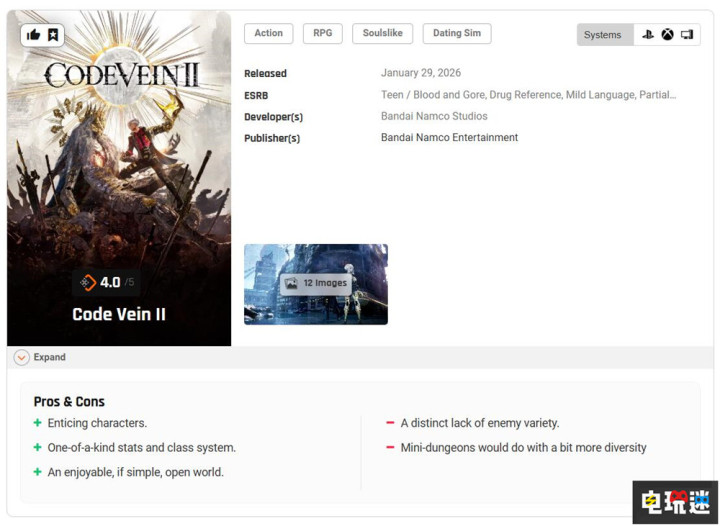
Task: Click the Code Vein II cover art
Action: point(119,178)
